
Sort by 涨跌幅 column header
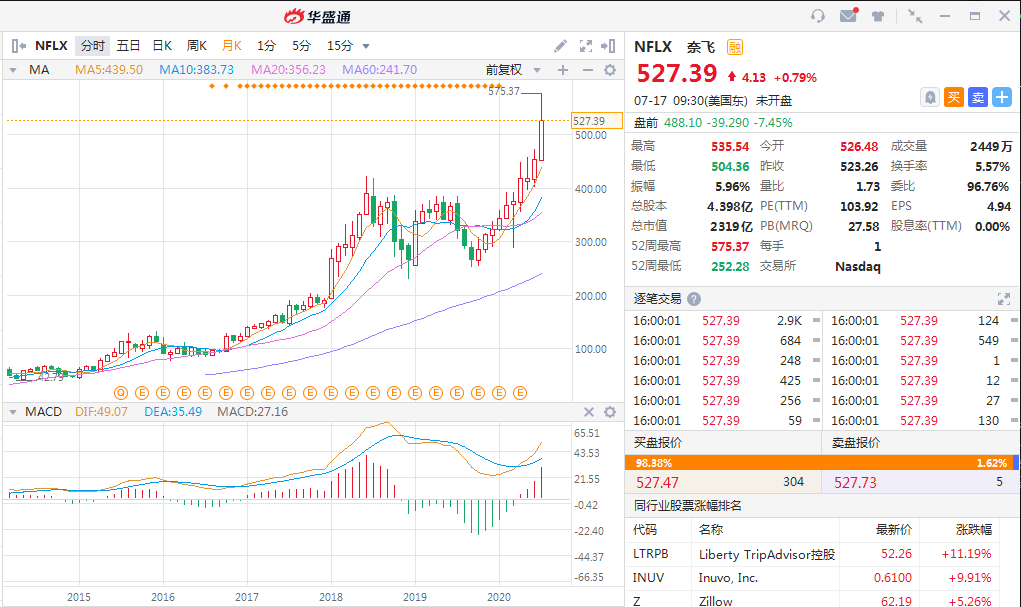tap(974, 529)
